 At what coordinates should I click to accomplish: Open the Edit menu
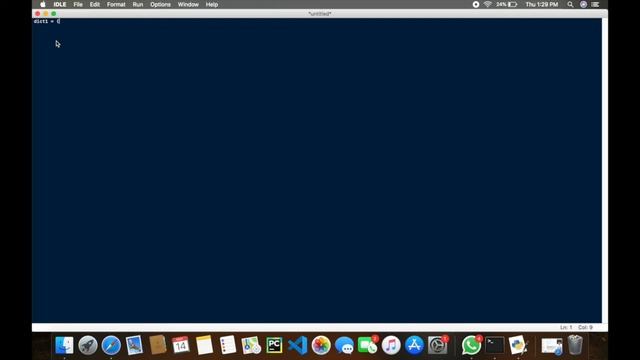coord(95,4)
